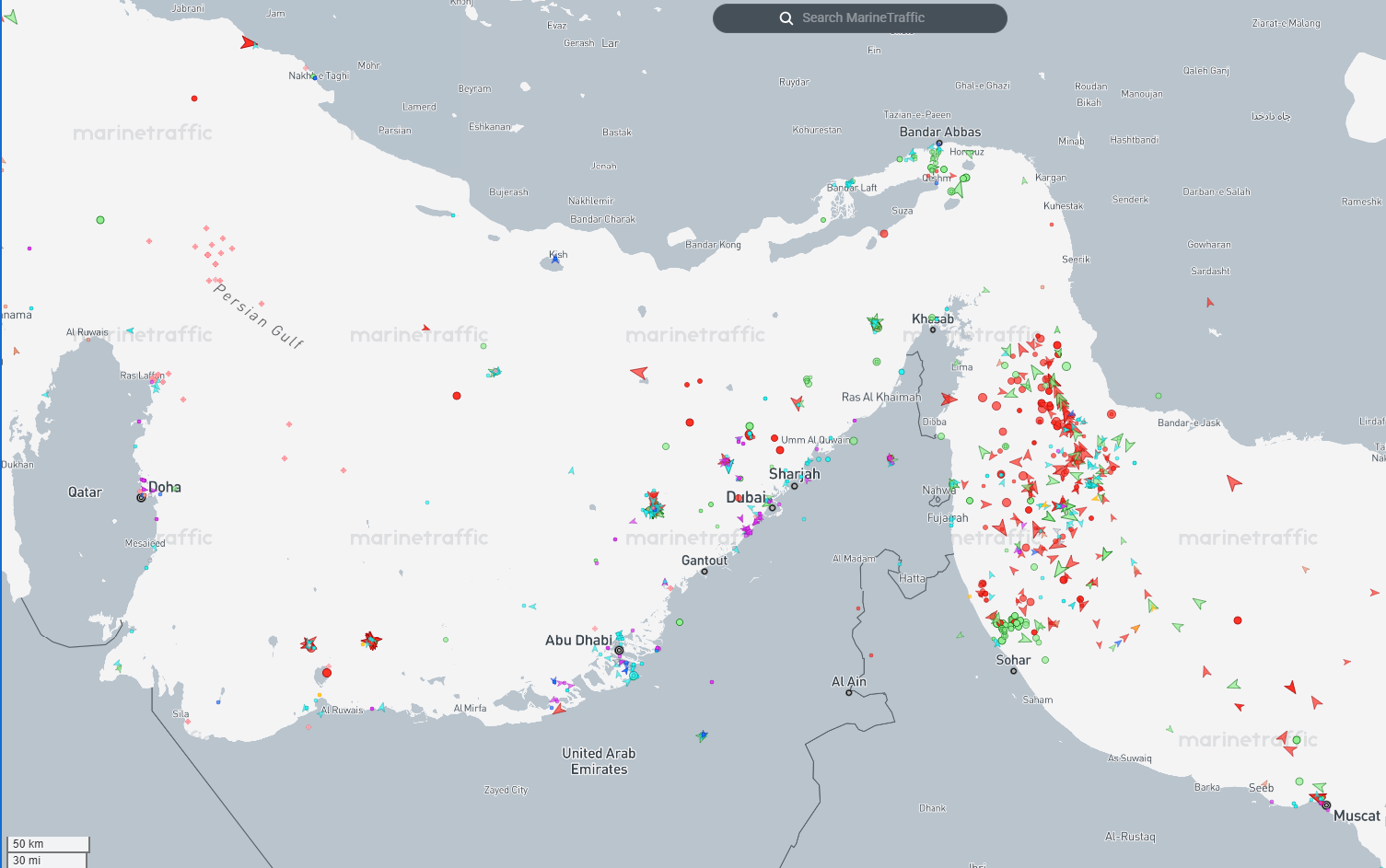Select the green vessel arrow left of Jabrani
Viewport: 1386px width, 868px height.
click(11, 16)
